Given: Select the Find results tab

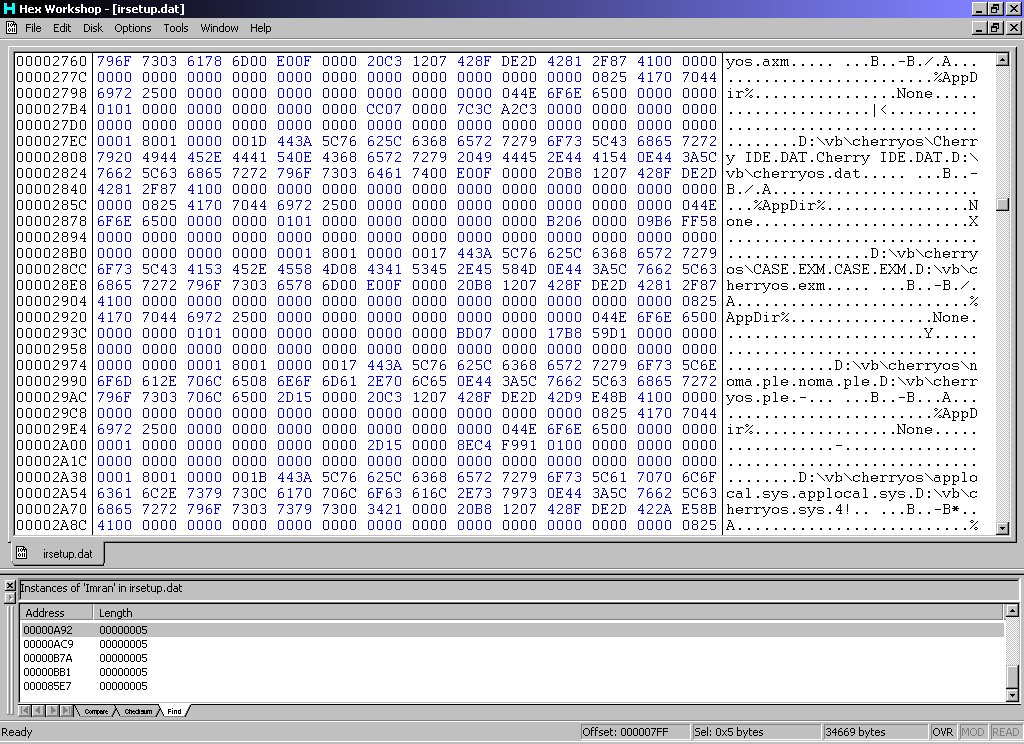Looking at the screenshot, I should 174,711.
